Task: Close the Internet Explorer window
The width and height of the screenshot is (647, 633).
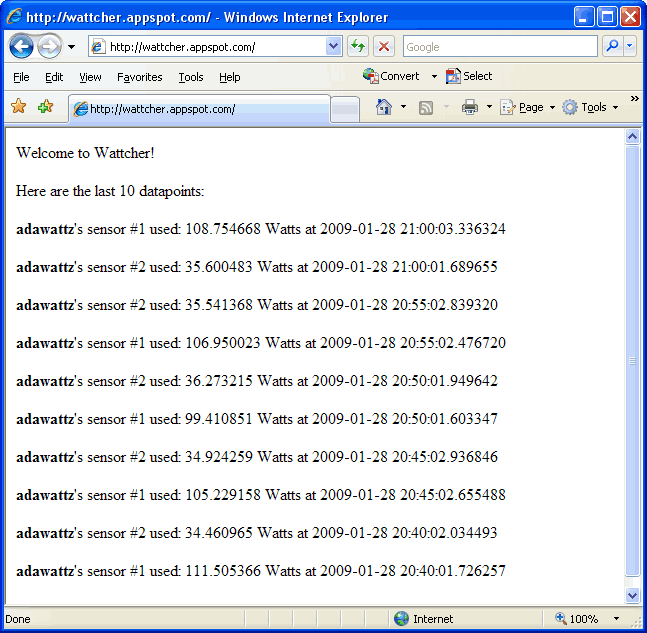Action: (630, 17)
